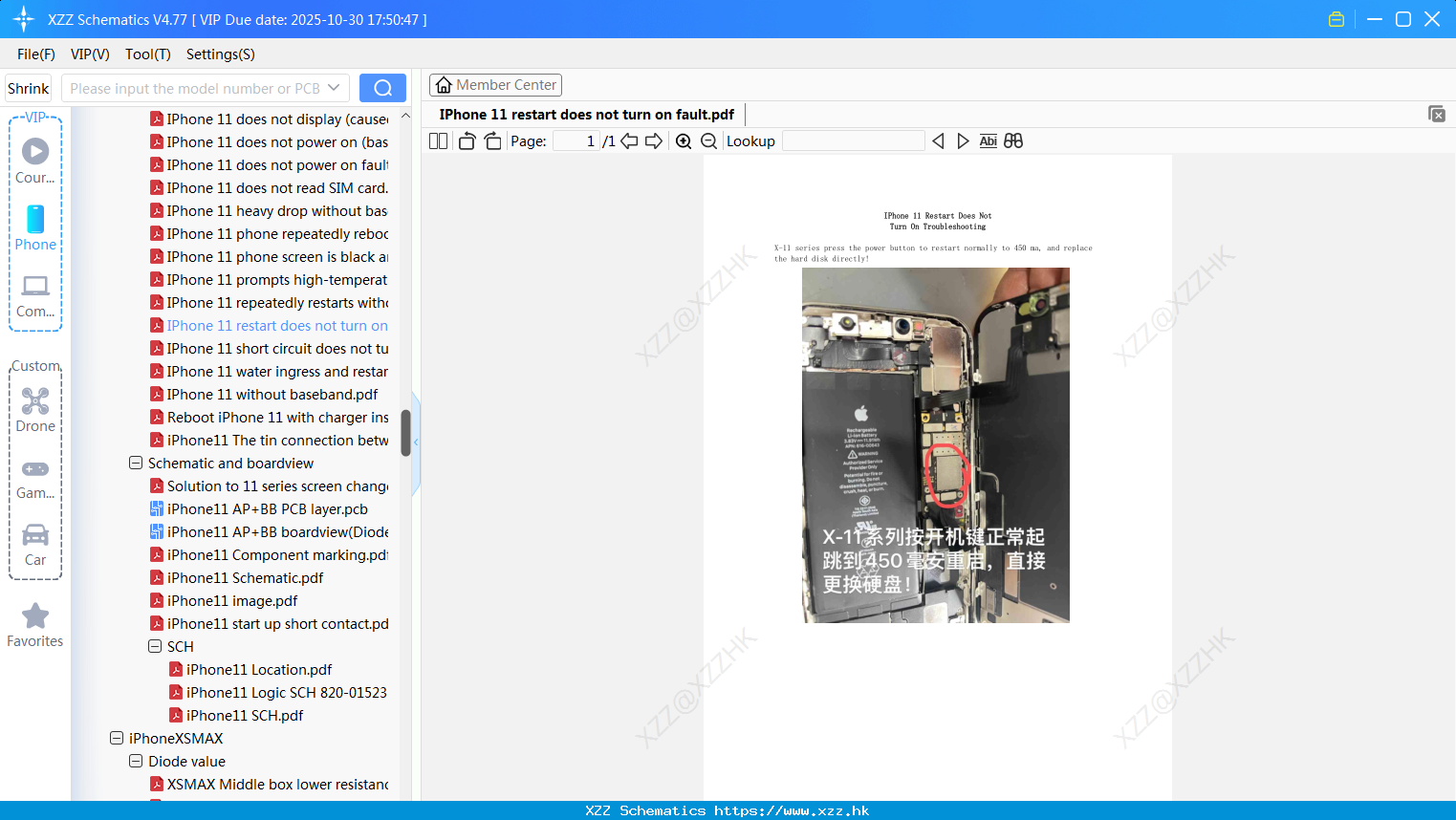Image resolution: width=1456 pixels, height=820 pixels.
Task: Zoom out of the PDF
Action: (708, 140)
